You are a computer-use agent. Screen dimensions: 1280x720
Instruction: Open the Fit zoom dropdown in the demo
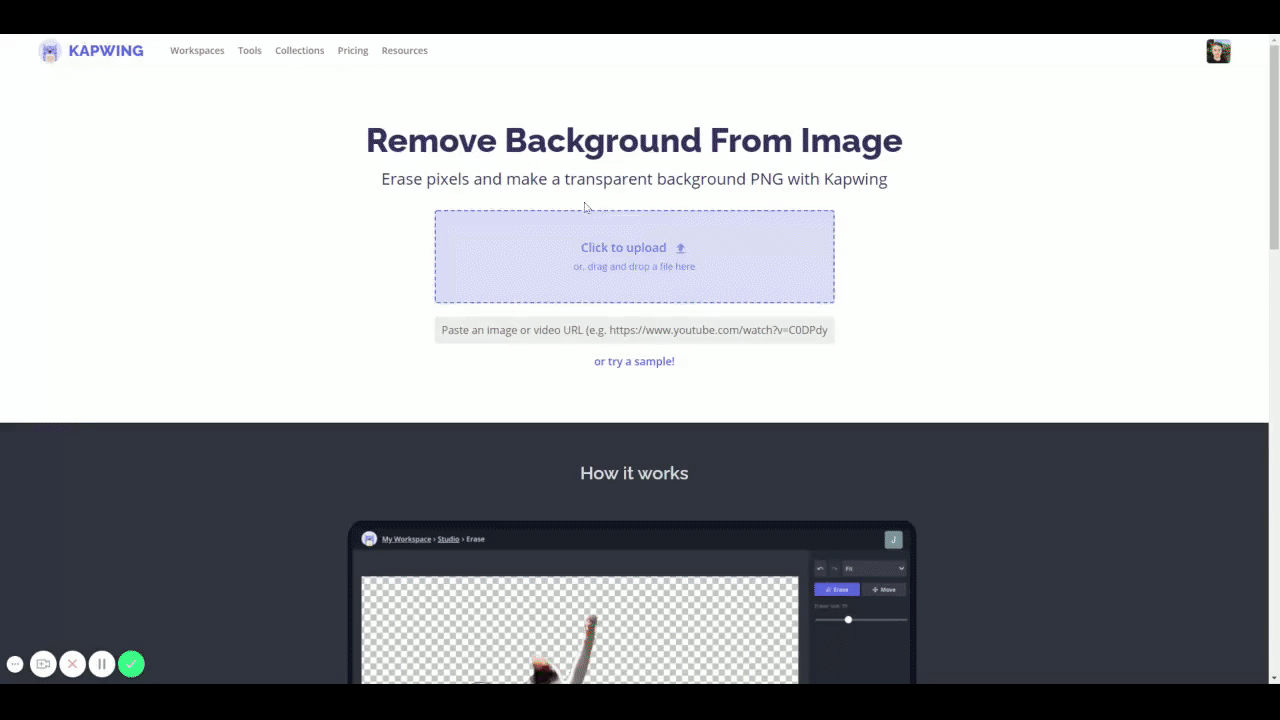point(874,569)
